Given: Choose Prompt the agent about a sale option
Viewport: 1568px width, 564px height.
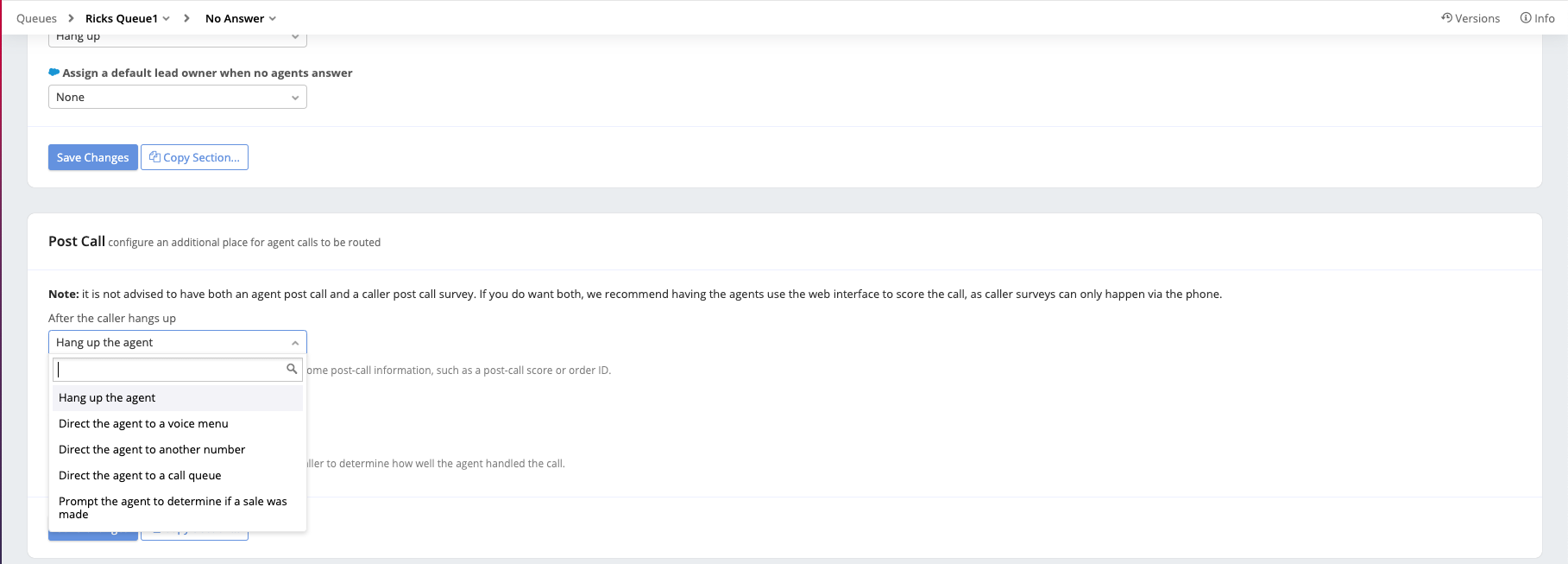Looking at the screenshot, I should (173, 508).
